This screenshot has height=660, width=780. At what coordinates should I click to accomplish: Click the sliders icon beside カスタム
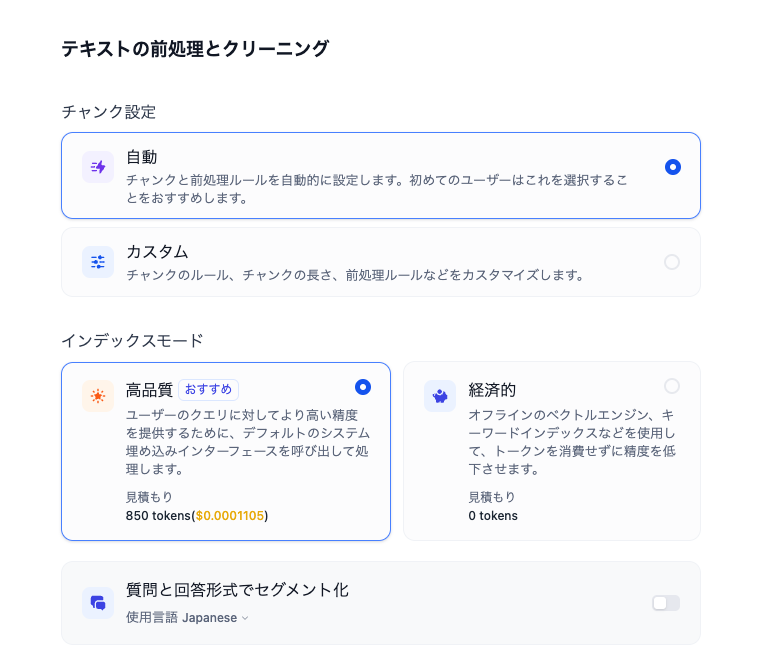(98, 262)
